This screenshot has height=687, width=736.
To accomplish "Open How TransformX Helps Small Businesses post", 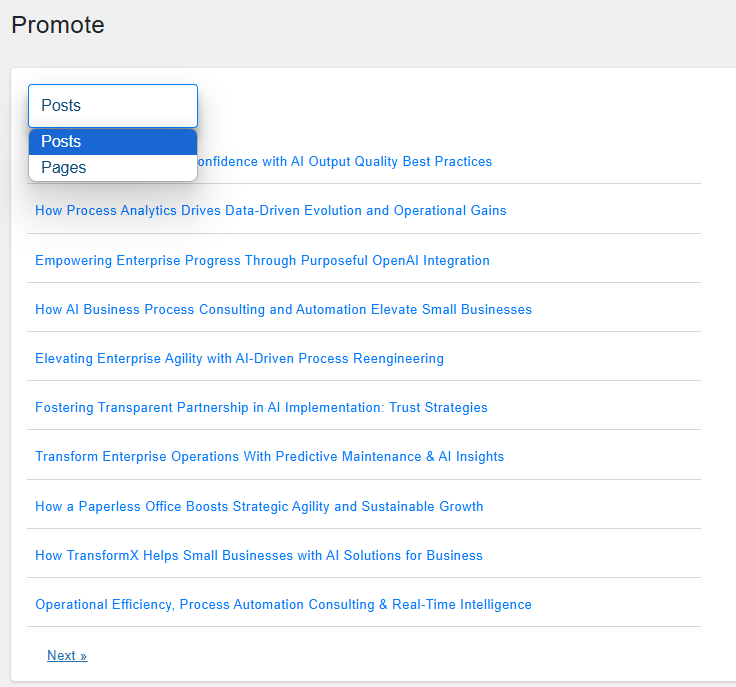I will point(259,556).
